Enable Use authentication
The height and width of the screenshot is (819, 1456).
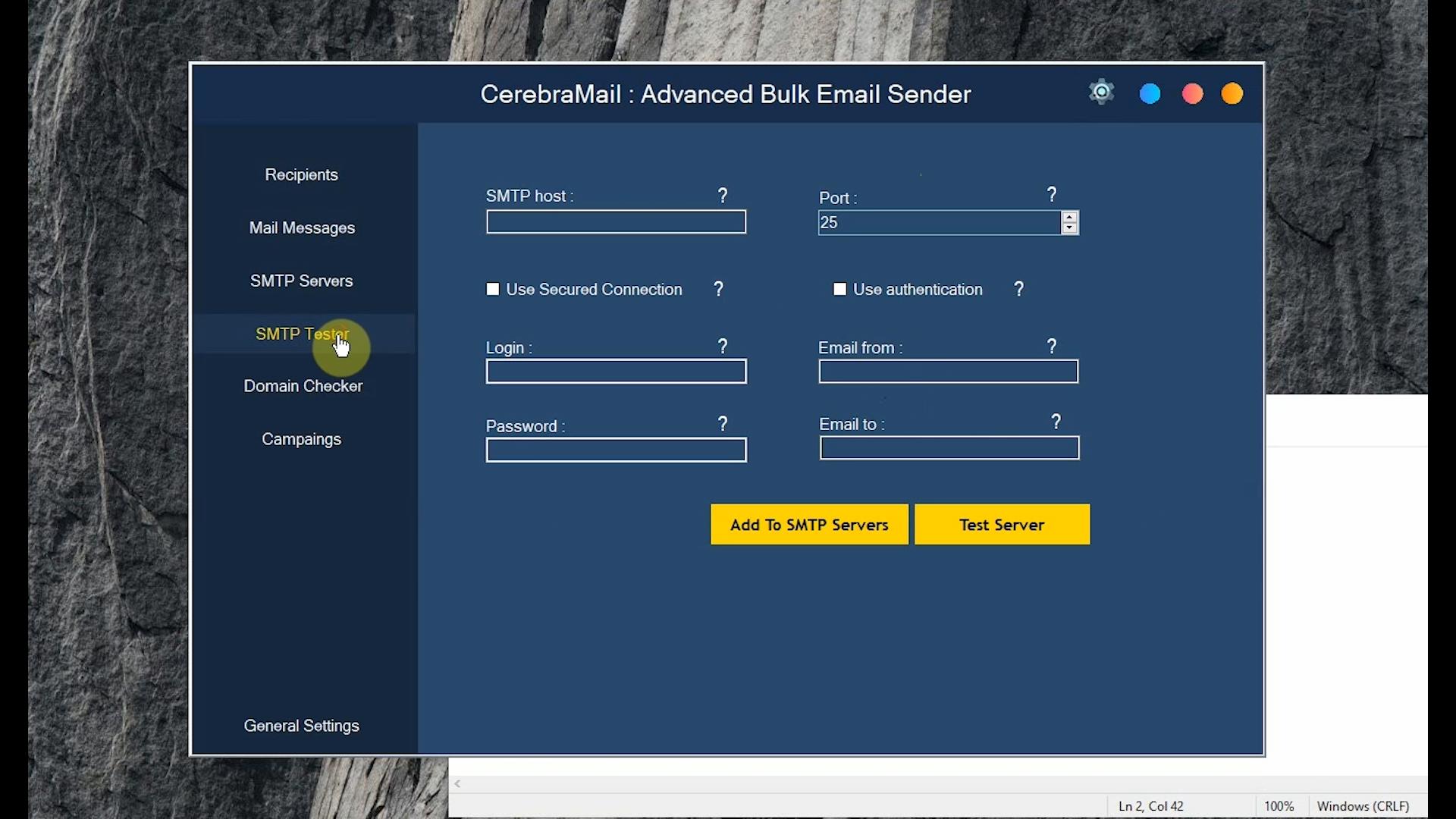pyautogui.click(x=839, y=289)
